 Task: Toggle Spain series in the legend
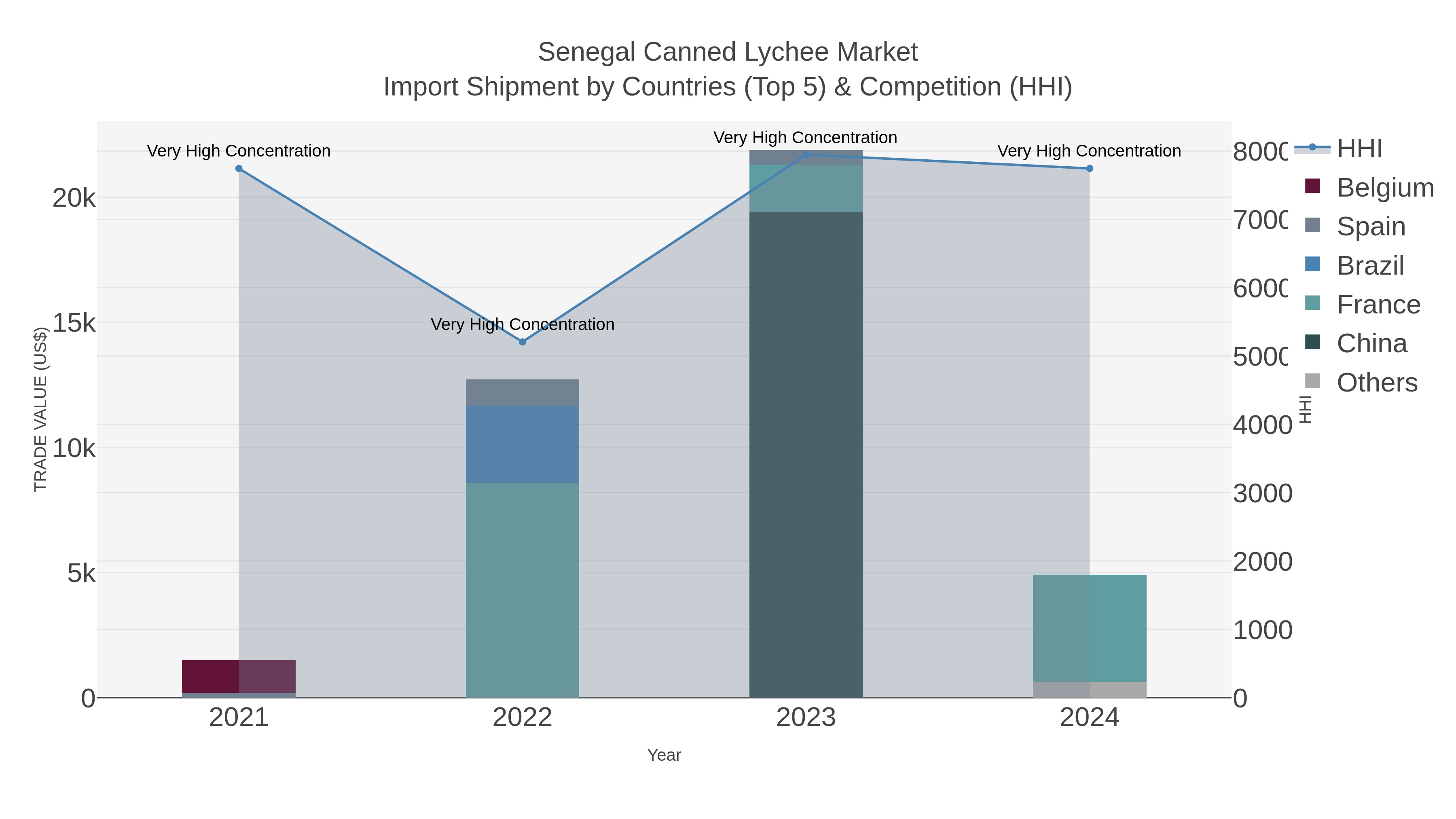point(1355,226)
